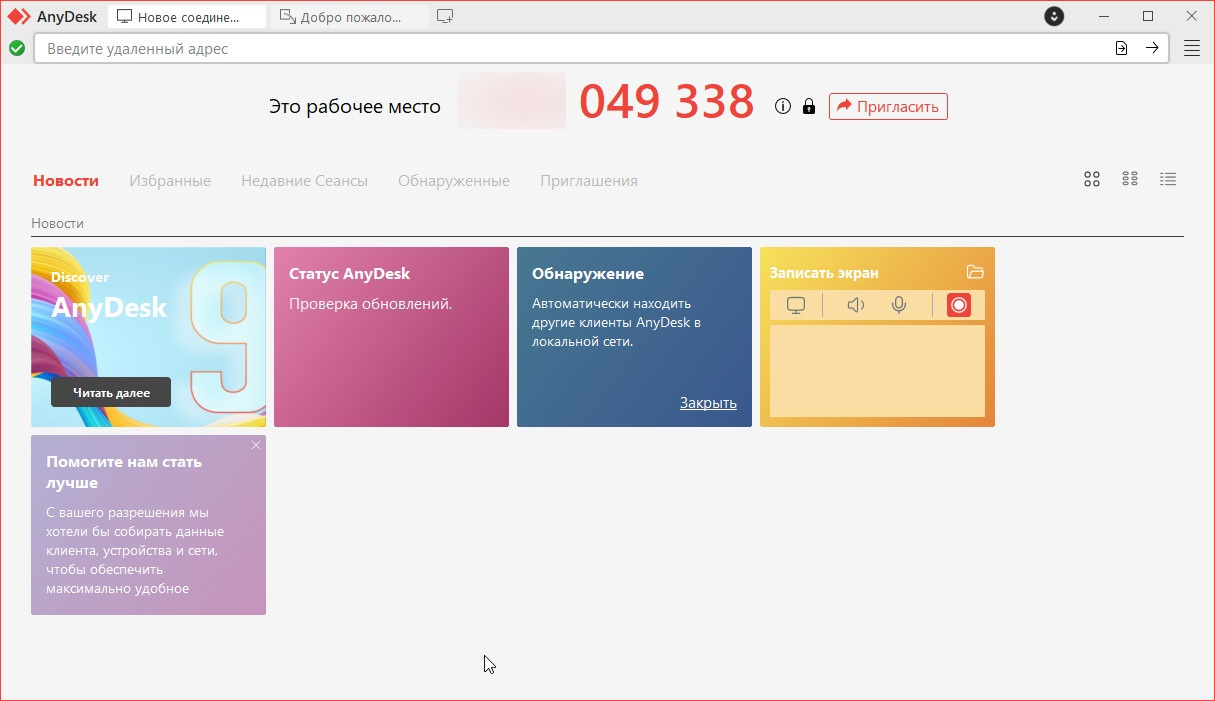The height and width of the screenshot is (701, 1215).
Task: Switch to list view
Action: coord(1168,179)
